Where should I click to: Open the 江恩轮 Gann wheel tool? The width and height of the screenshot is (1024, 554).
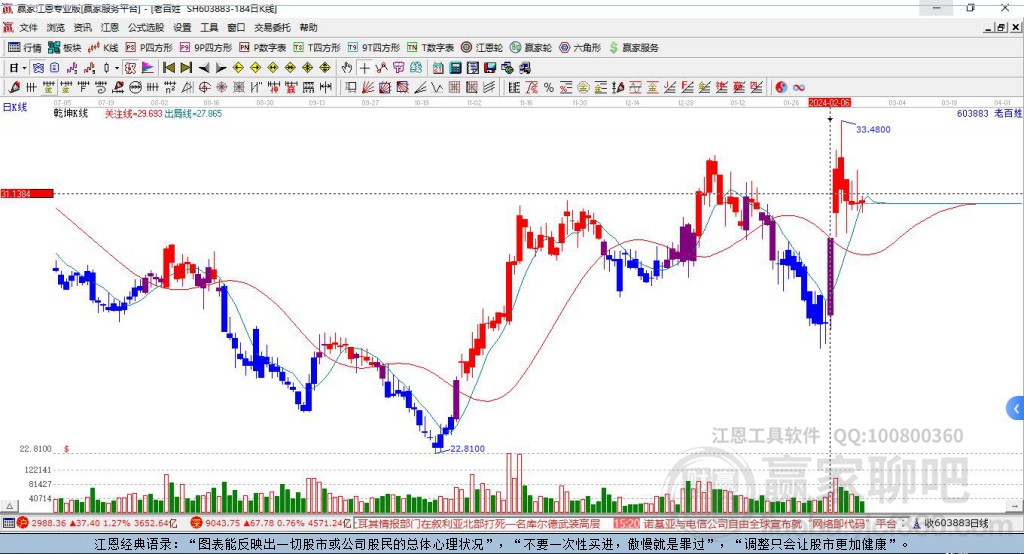click(x=482, y=48)
